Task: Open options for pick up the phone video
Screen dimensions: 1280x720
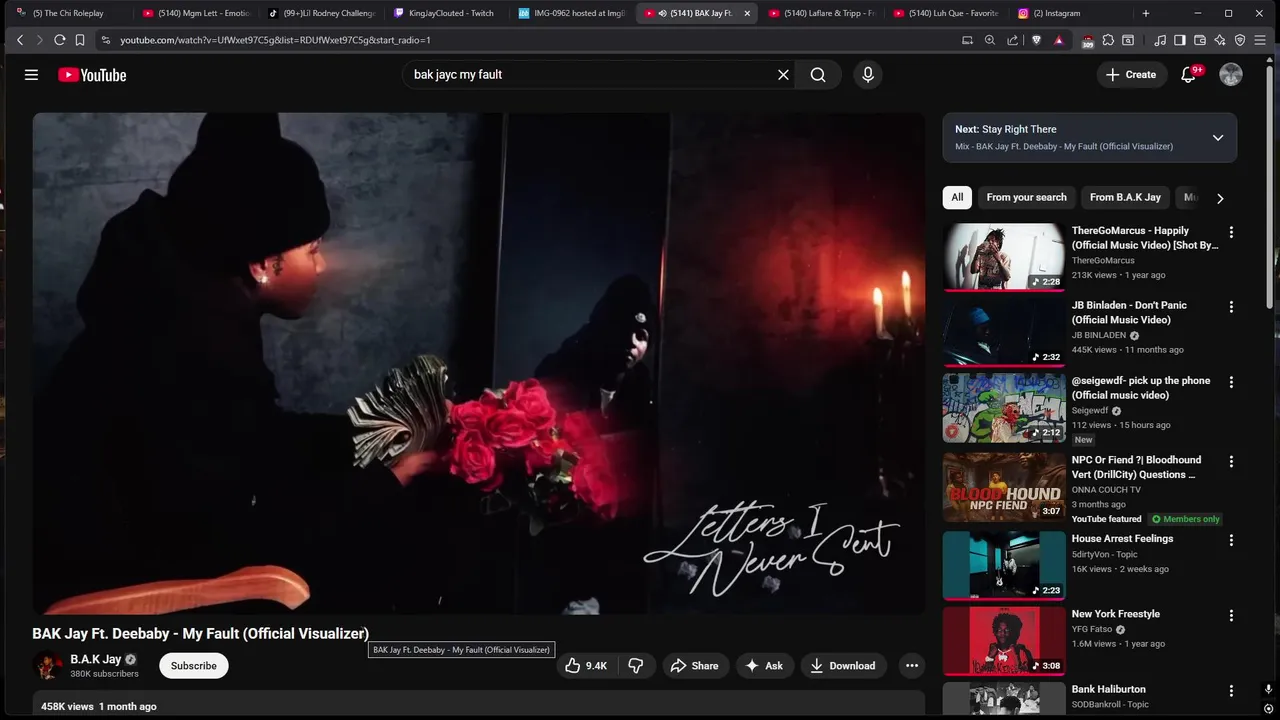Action: [x=1231, y=382]
